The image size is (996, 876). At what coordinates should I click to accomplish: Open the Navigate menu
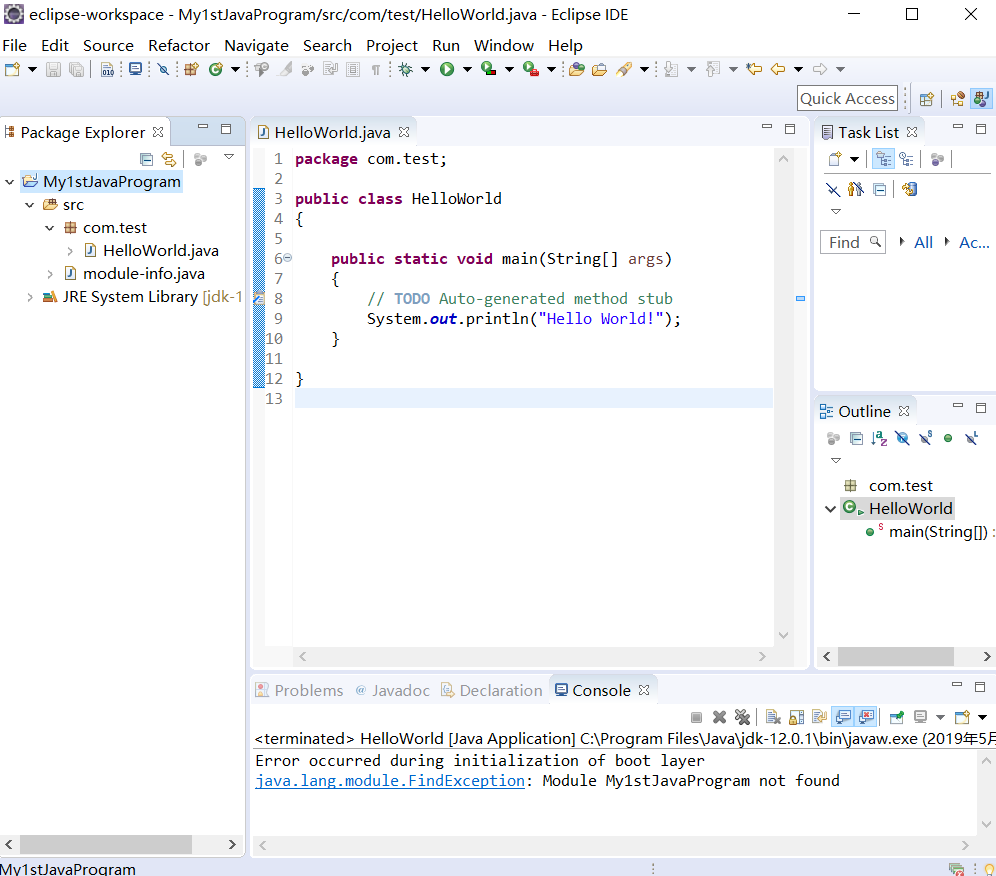256,46
